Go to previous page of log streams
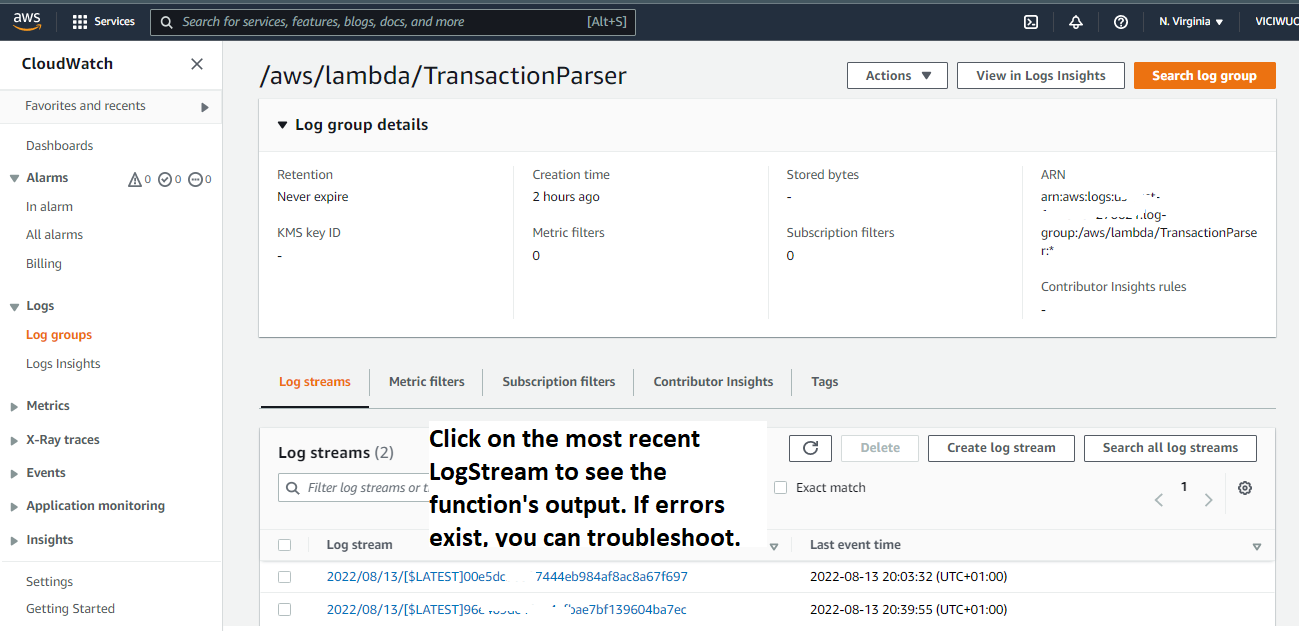The height and width of the screenshot is (631, 1299). 1159,499
